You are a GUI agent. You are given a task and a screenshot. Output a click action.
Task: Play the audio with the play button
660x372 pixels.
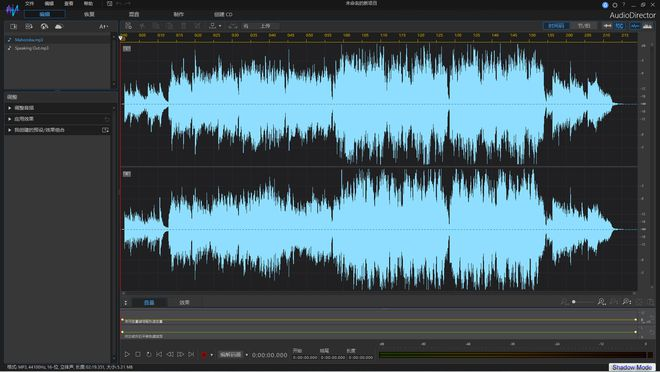[127, 355]
